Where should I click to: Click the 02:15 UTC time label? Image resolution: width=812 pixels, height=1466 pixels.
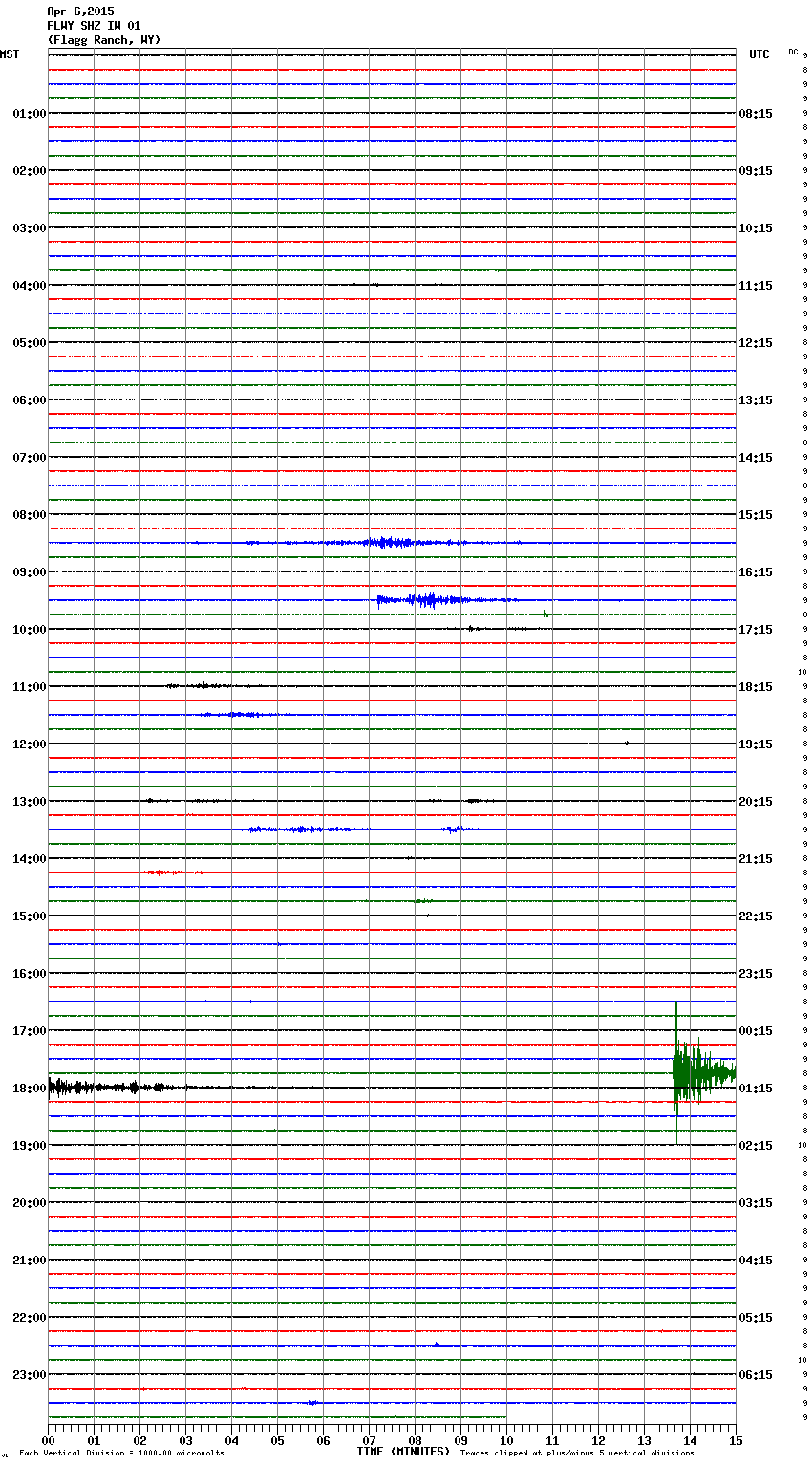point(756,1146)
